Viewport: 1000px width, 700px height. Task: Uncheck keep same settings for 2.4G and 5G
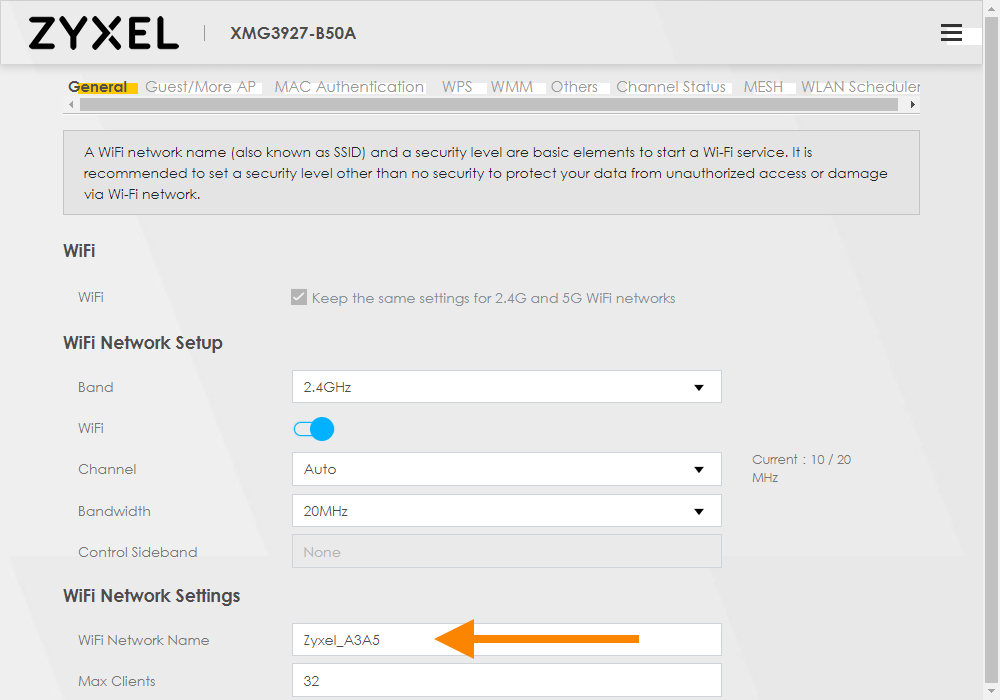[298, 296]
